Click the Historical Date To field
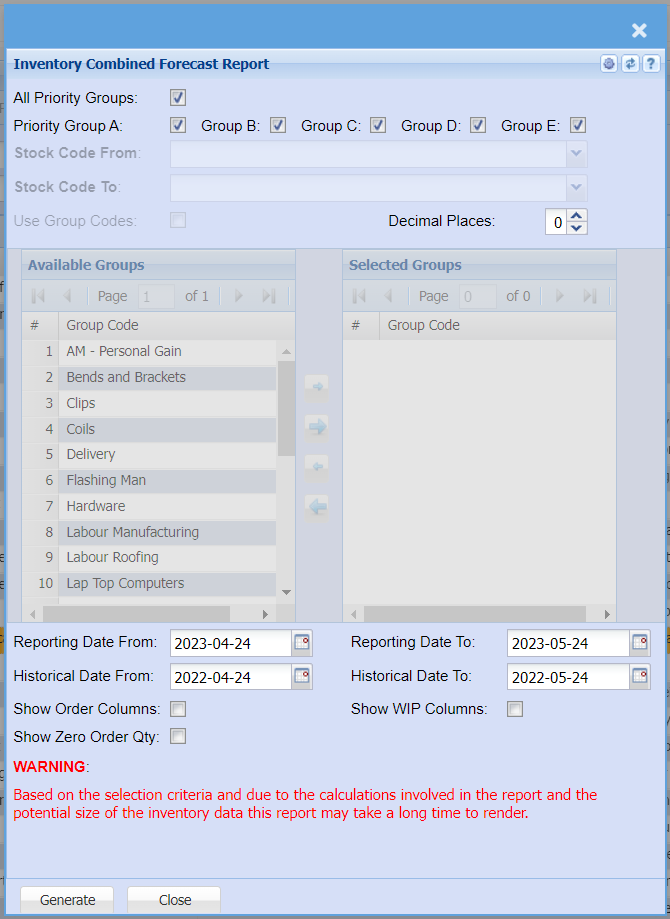670x919 pixels. click(x=569, y=677)
